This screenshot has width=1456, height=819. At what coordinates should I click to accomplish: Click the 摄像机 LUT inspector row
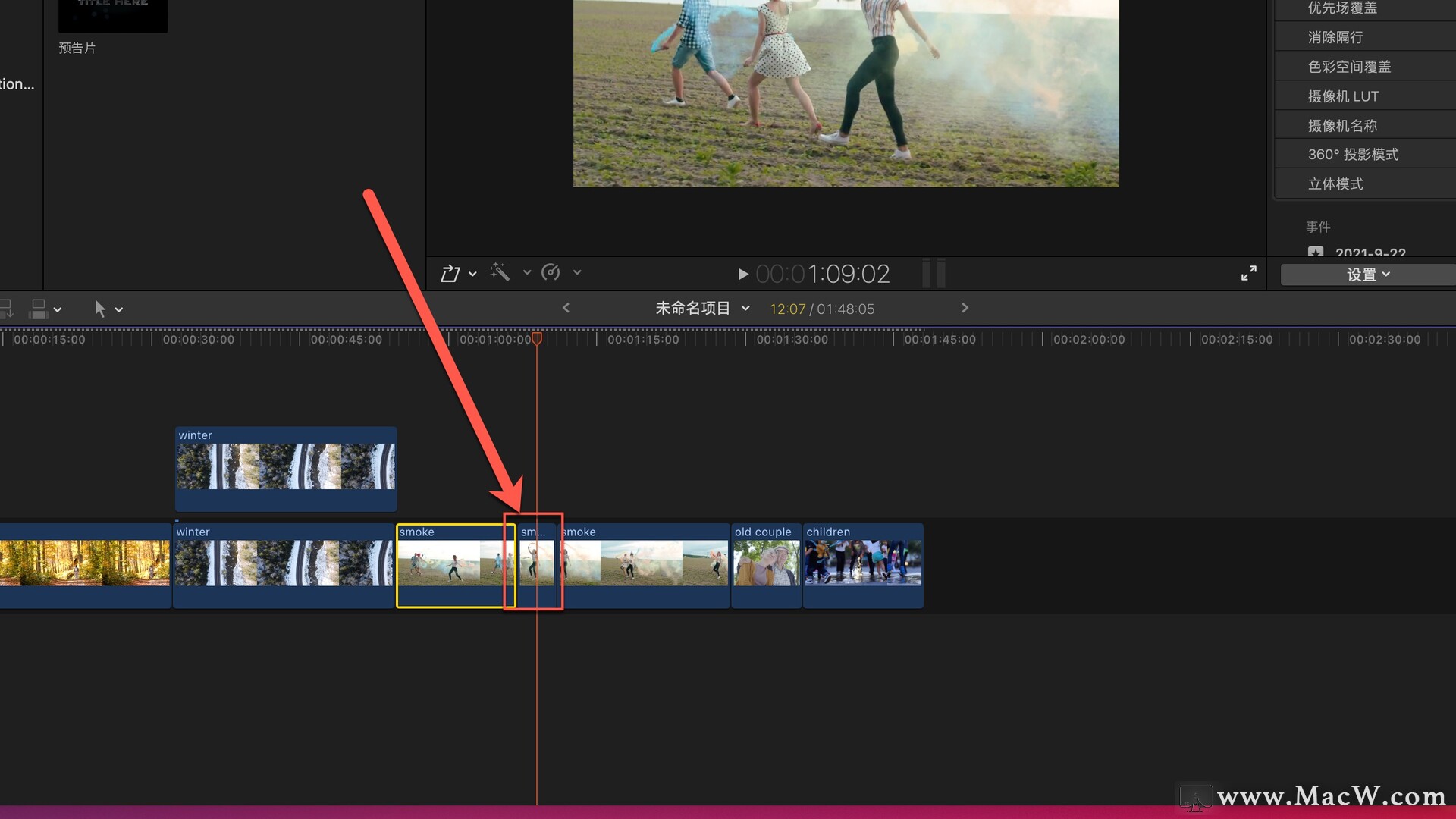pyautogui.click(x=1365, y=96)
